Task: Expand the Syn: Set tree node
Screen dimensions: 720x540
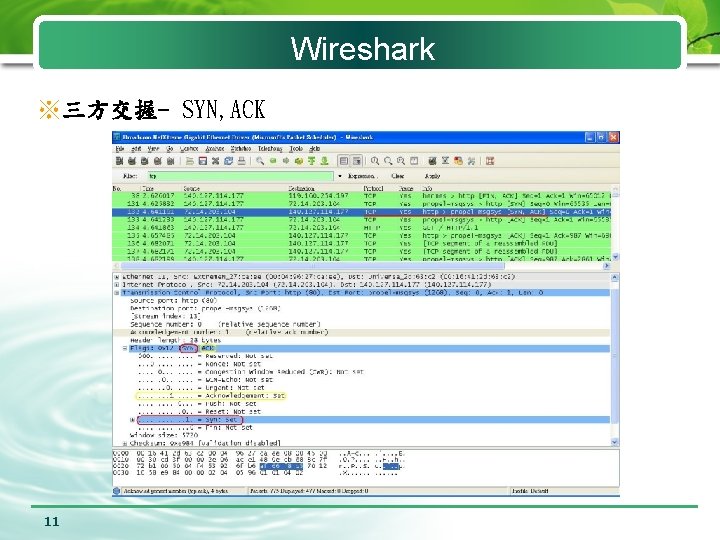Action: [x=132, y=420]
